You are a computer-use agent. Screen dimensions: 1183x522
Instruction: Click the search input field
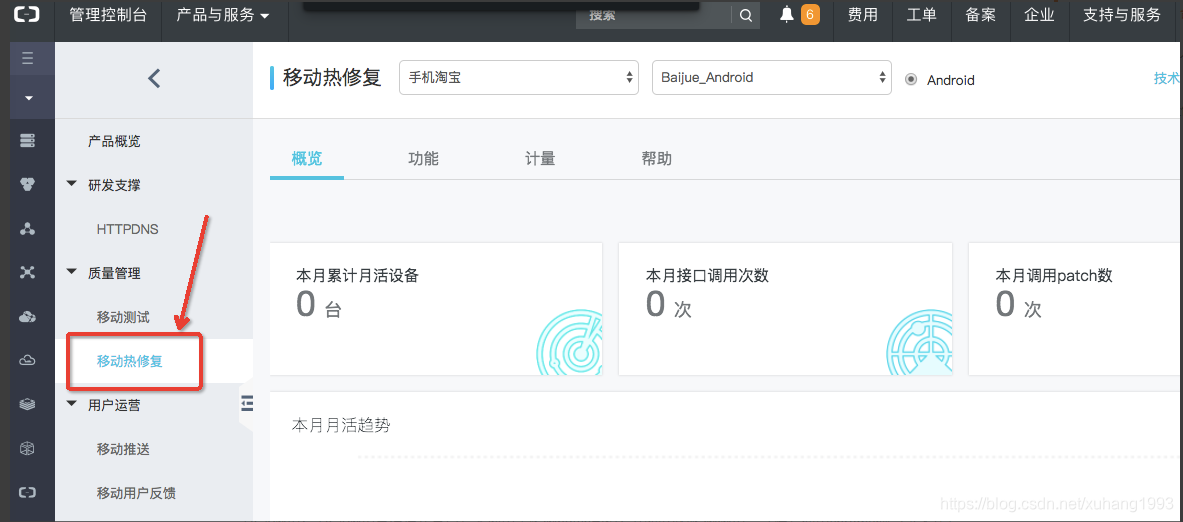pos(653,15)
